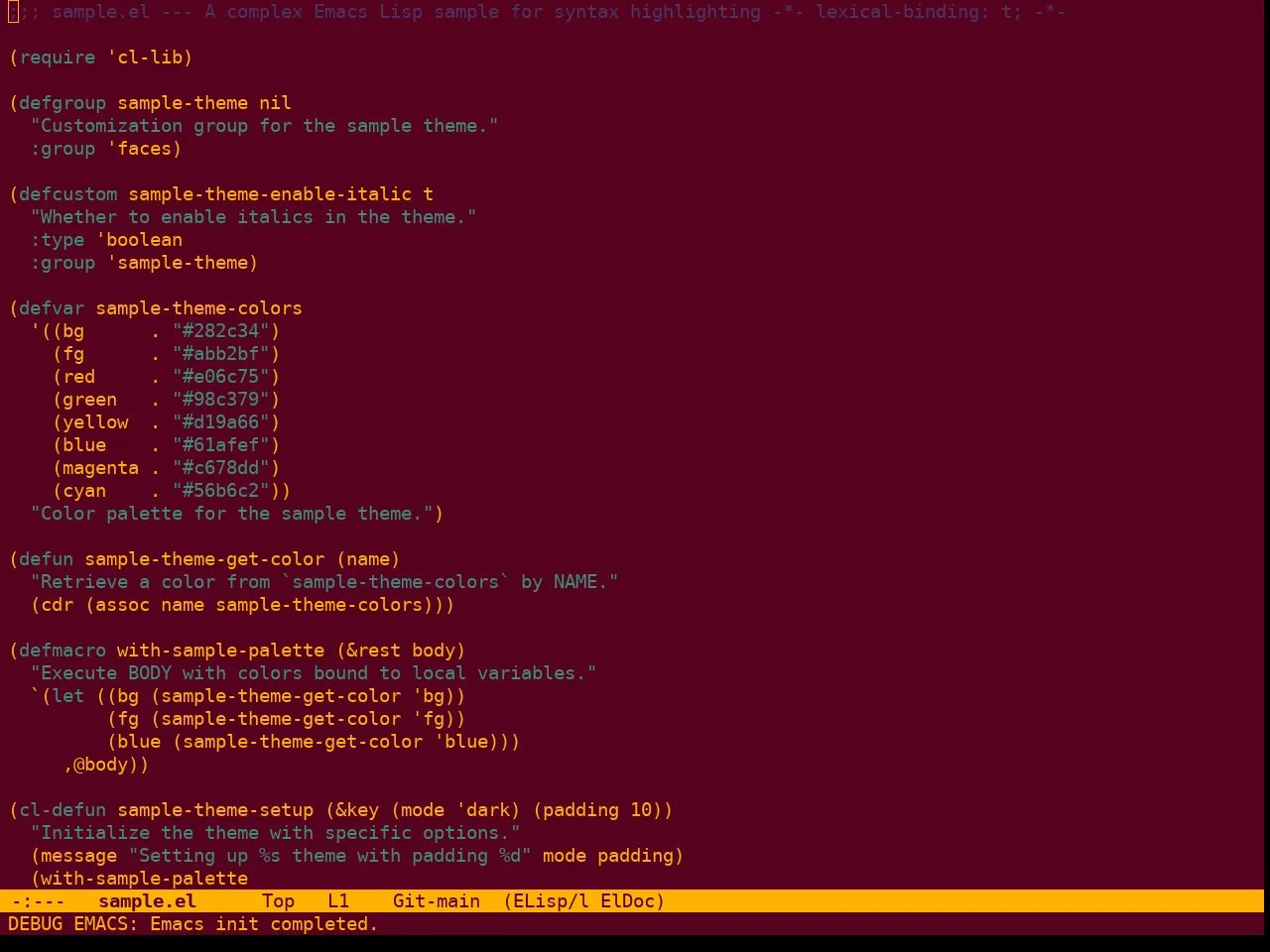Click the "#61afef" color string
The height and width of the screenshot is (952, 1270).
(x=221, y=445)
